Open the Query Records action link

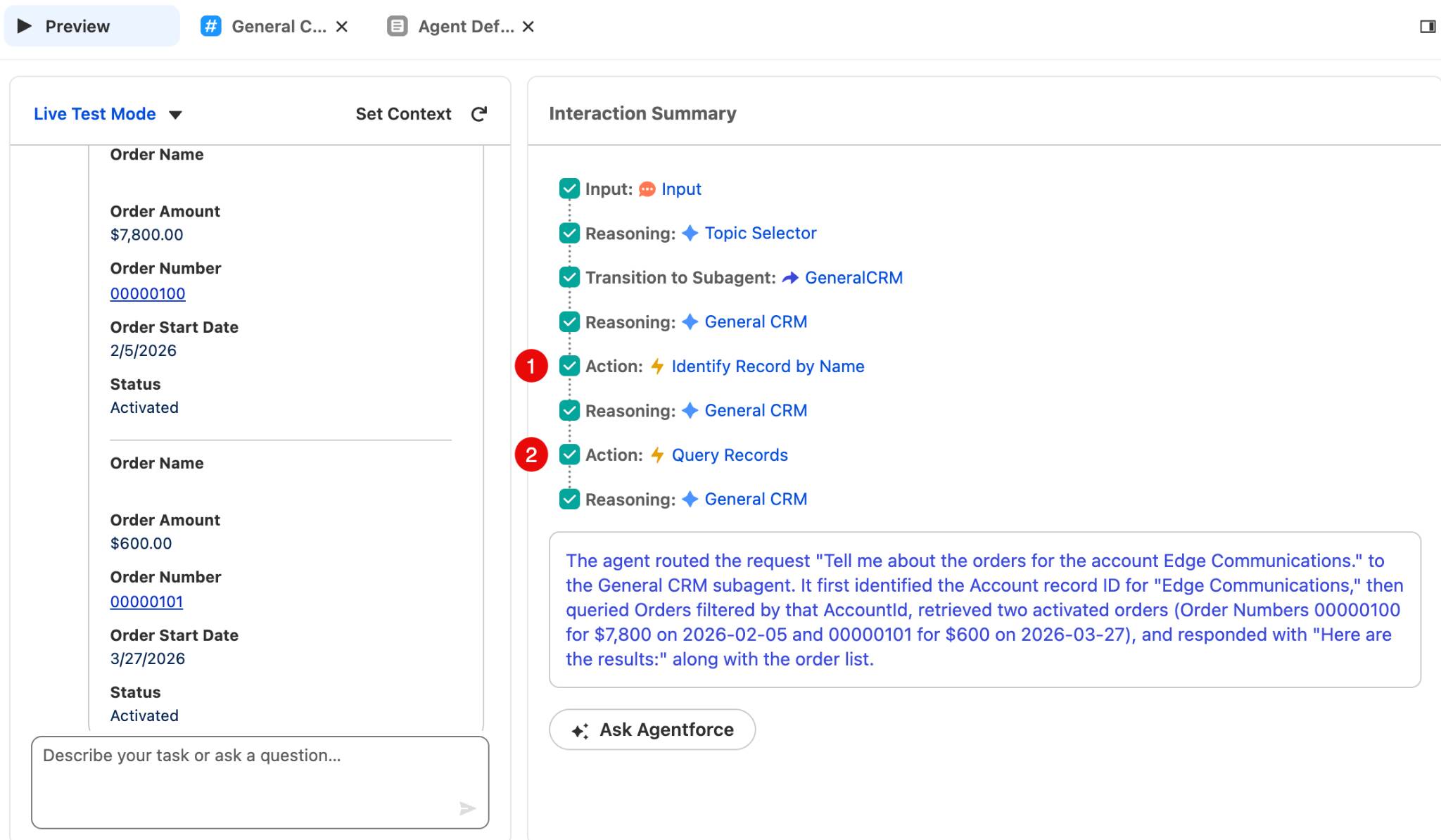pyautogui.click(x=730, y=455)
